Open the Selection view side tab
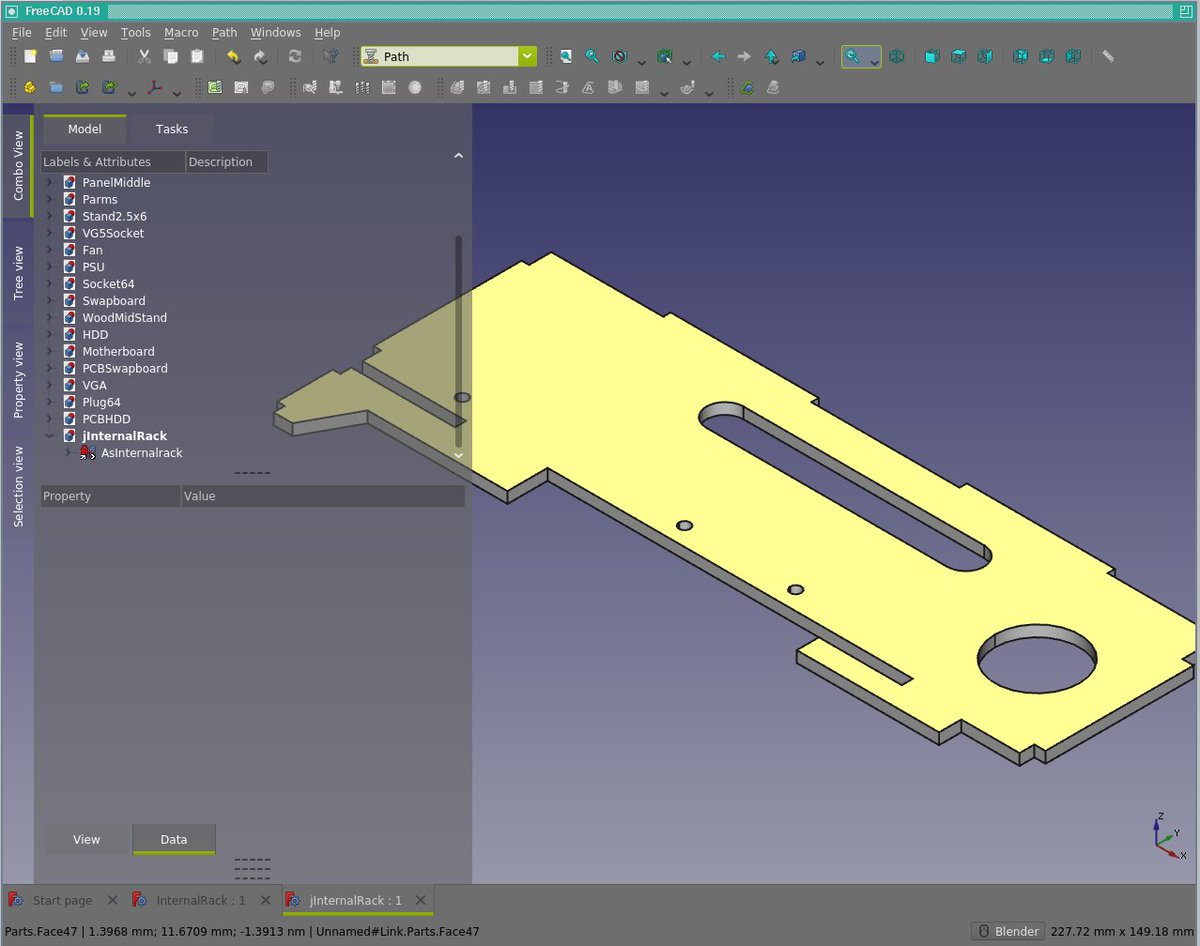1200x946 pixels. [x=18, y=487]
